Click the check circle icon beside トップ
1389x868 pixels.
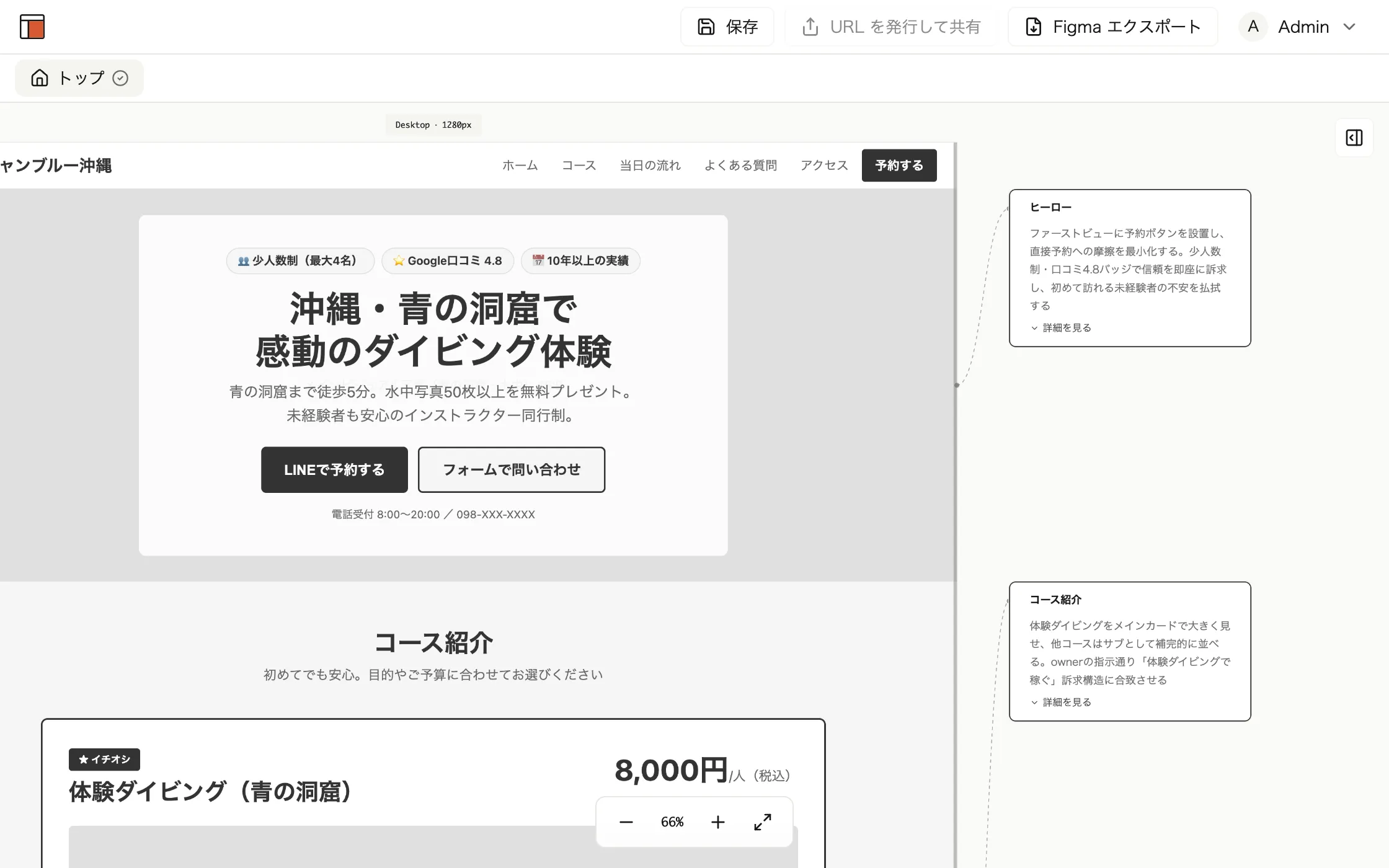(120, 78)
